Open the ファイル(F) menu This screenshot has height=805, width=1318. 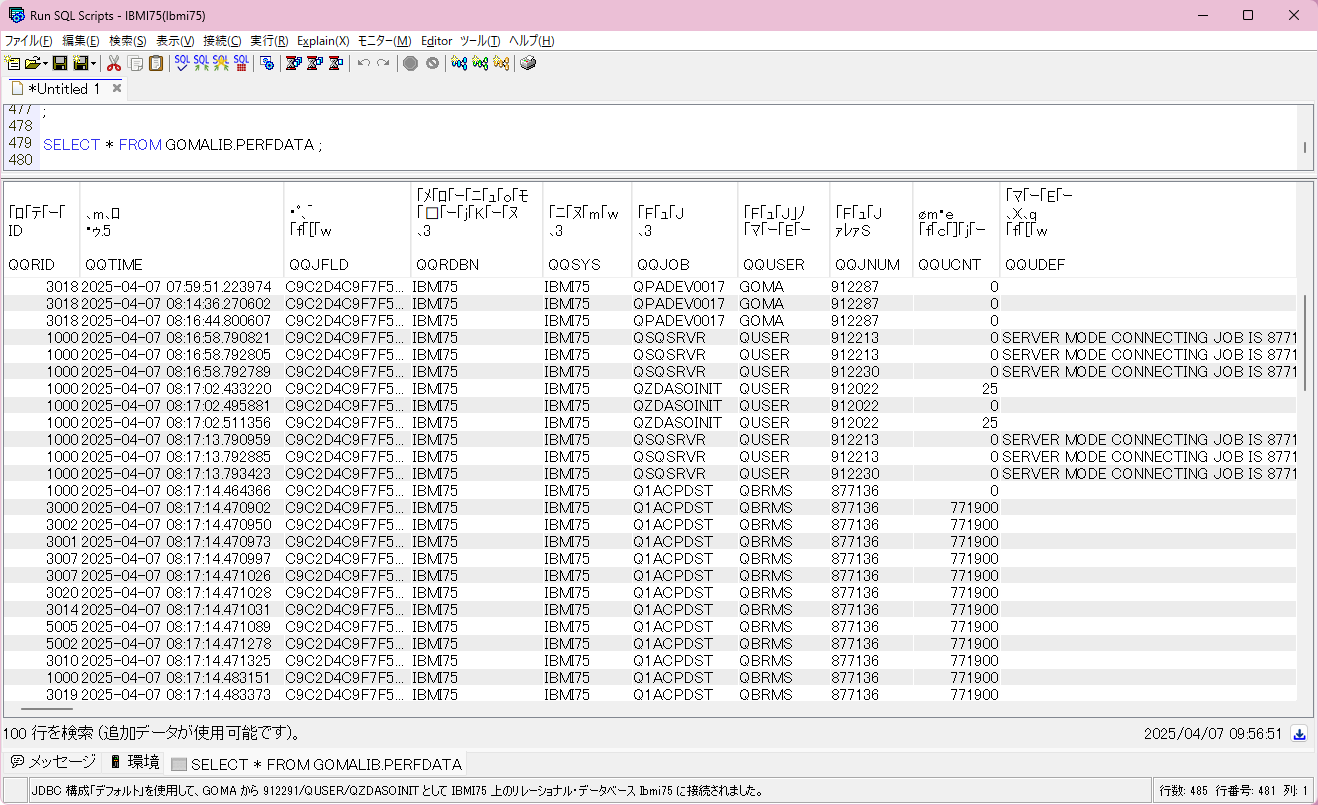point(28,41)
